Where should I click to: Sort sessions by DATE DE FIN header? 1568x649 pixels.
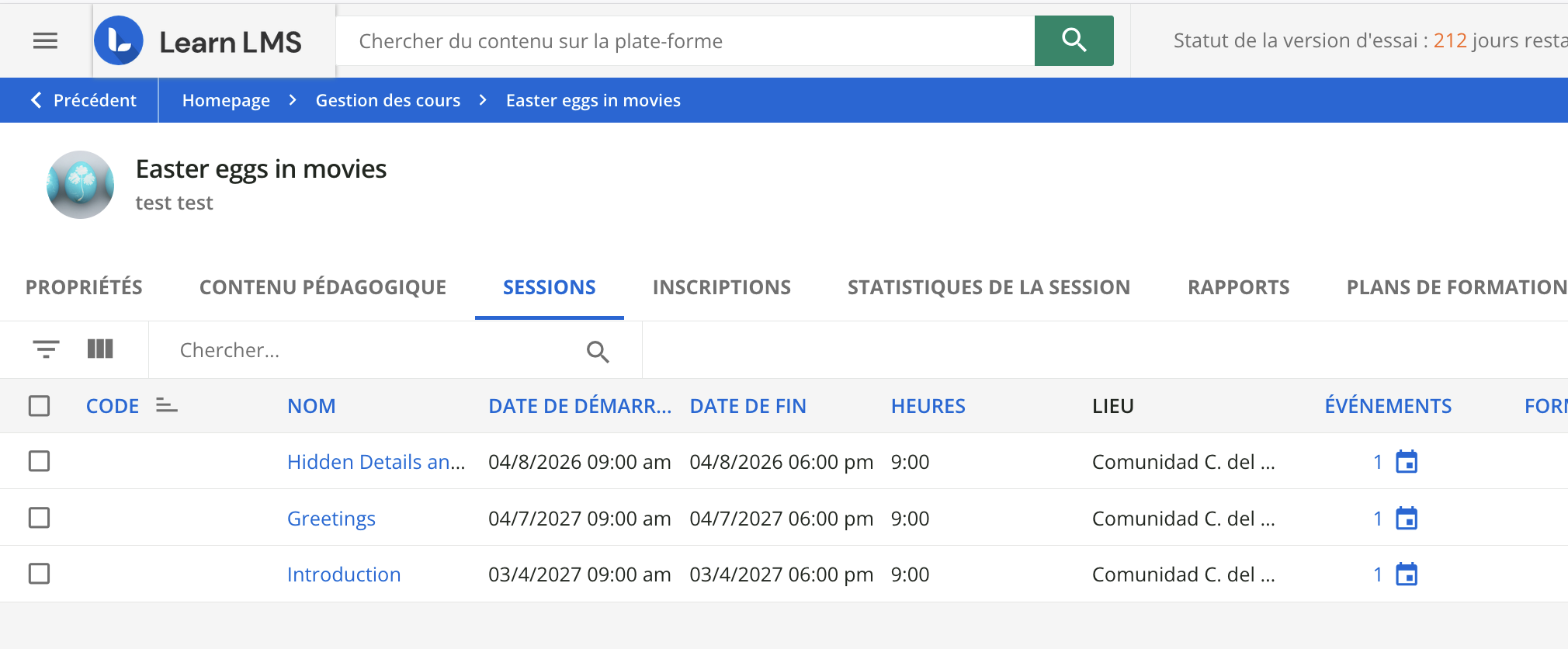click(x=748, y=406)
